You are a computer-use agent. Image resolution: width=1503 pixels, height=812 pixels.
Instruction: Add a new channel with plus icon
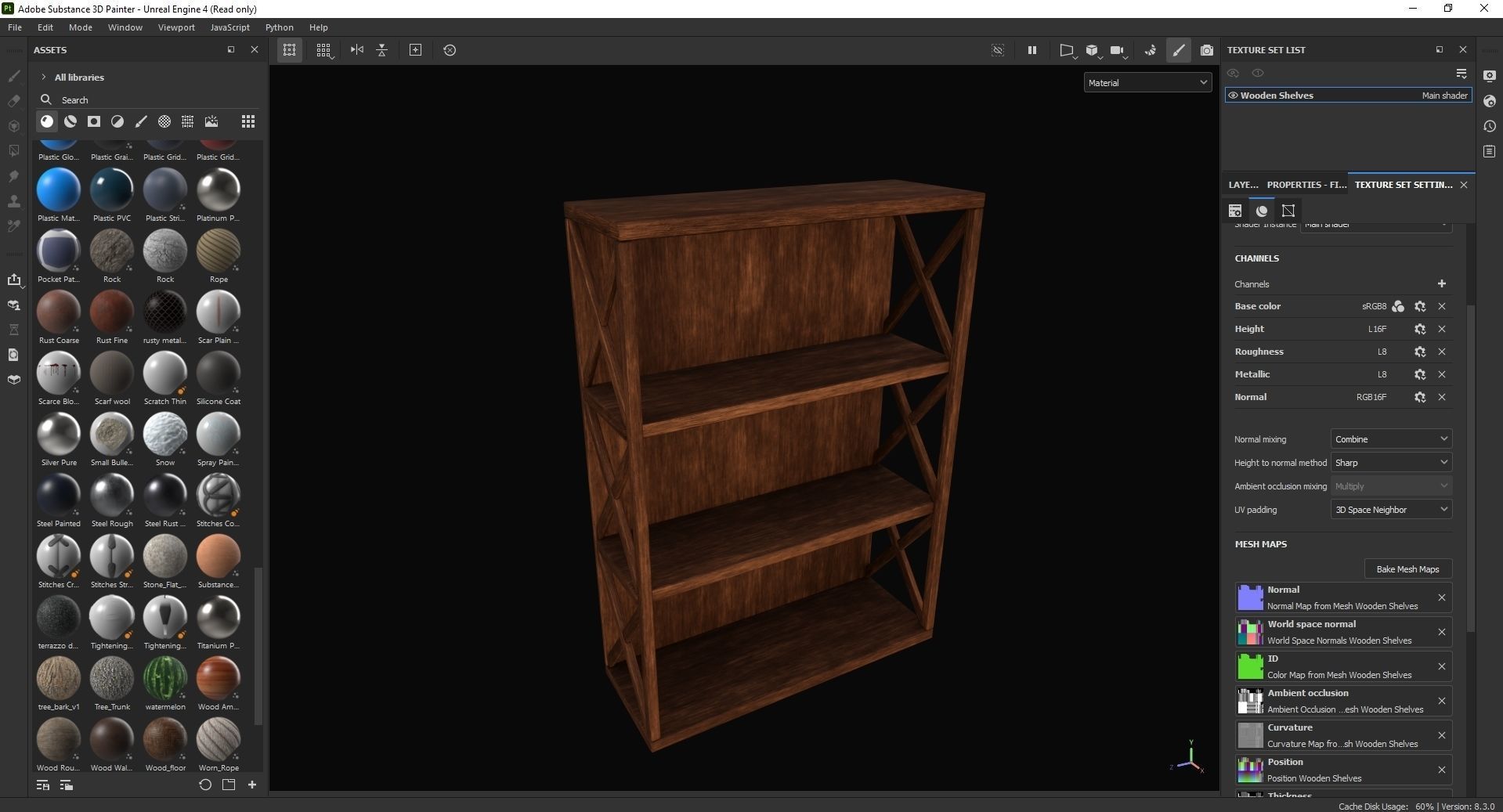(x=1442, y=283)
